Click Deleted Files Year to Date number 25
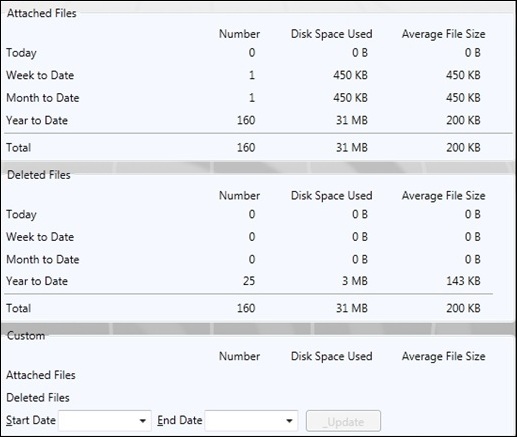The height and width of the screenshot is (437, 517). point(249,281)
